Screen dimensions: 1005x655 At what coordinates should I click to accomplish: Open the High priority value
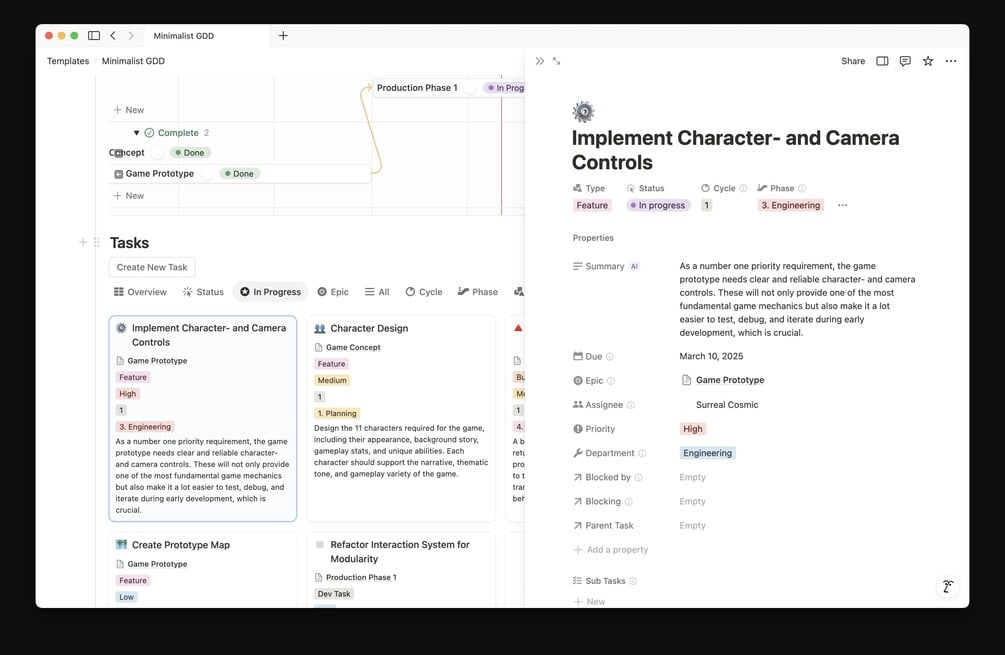pos(693,429)
